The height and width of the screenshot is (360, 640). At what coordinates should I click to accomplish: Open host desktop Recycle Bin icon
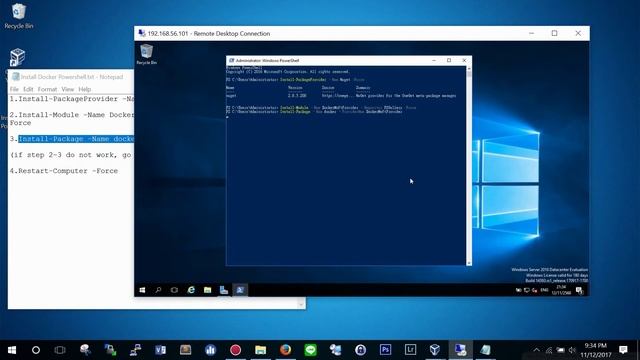(19, 16)
